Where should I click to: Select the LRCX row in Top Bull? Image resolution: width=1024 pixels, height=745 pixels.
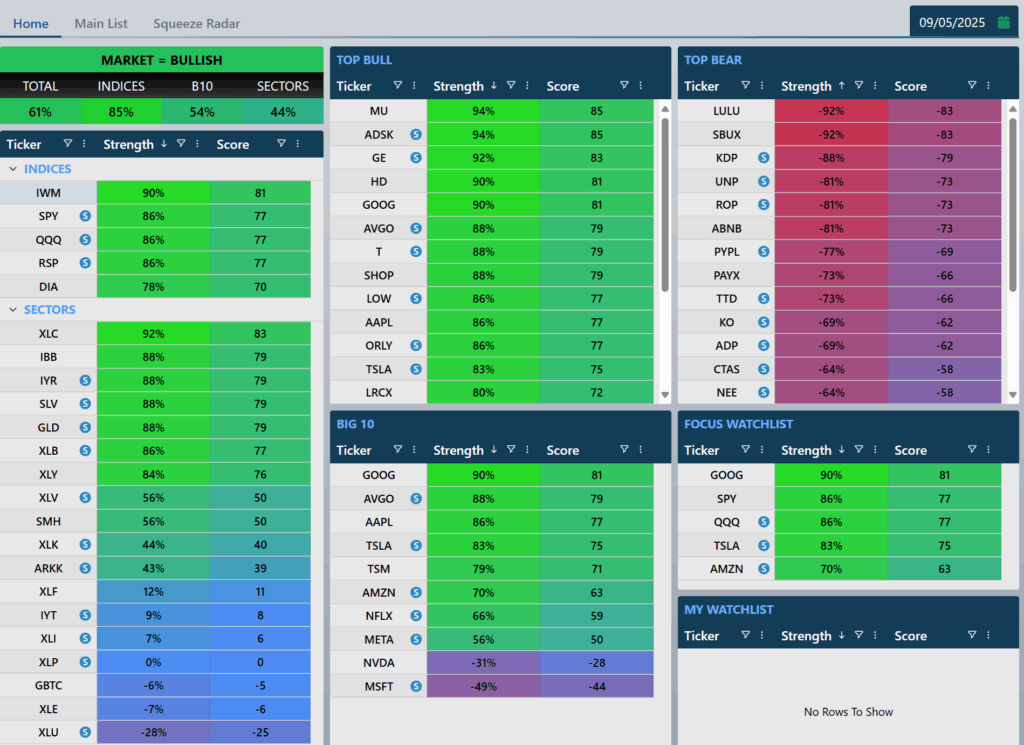pos(492,392)
